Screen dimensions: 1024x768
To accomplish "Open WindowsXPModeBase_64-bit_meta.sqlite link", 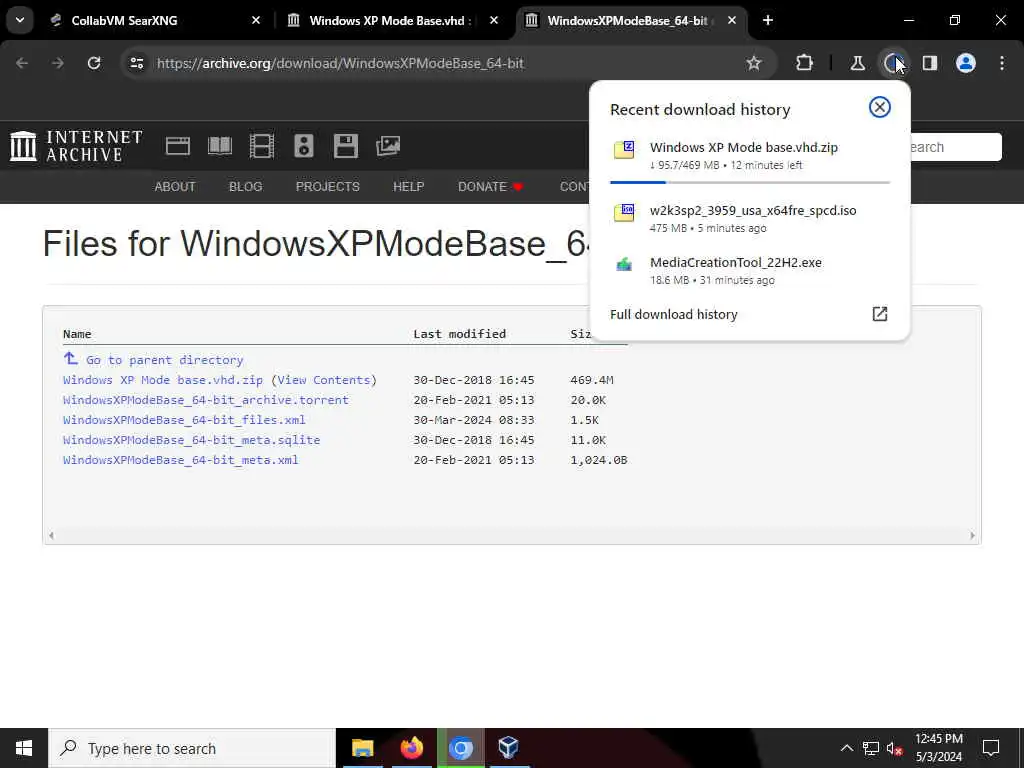I will (191, 440).
